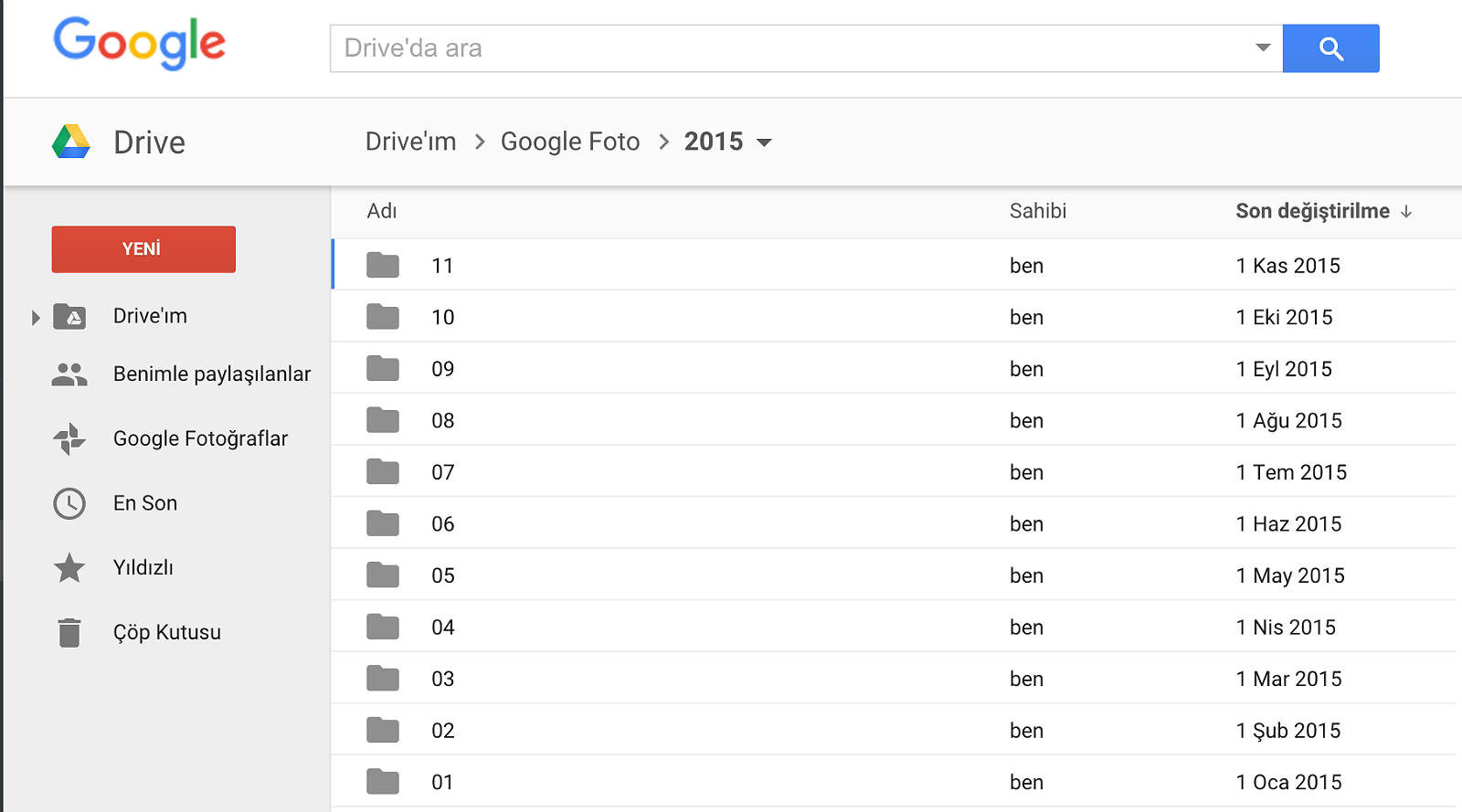The width and height of the screenshot is (1462, 812).
Task: Click the Yıldızlı star icon
Action: point(69,568)
